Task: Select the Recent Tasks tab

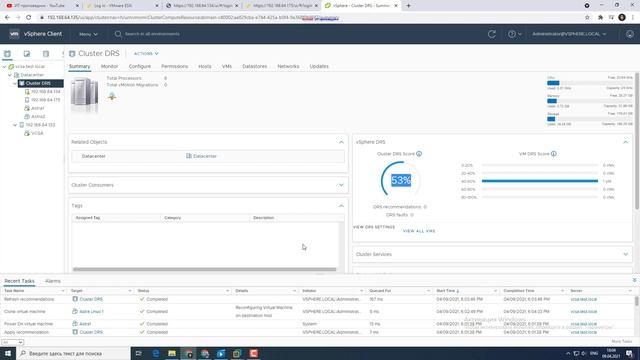Action: (x=19, y=281)
